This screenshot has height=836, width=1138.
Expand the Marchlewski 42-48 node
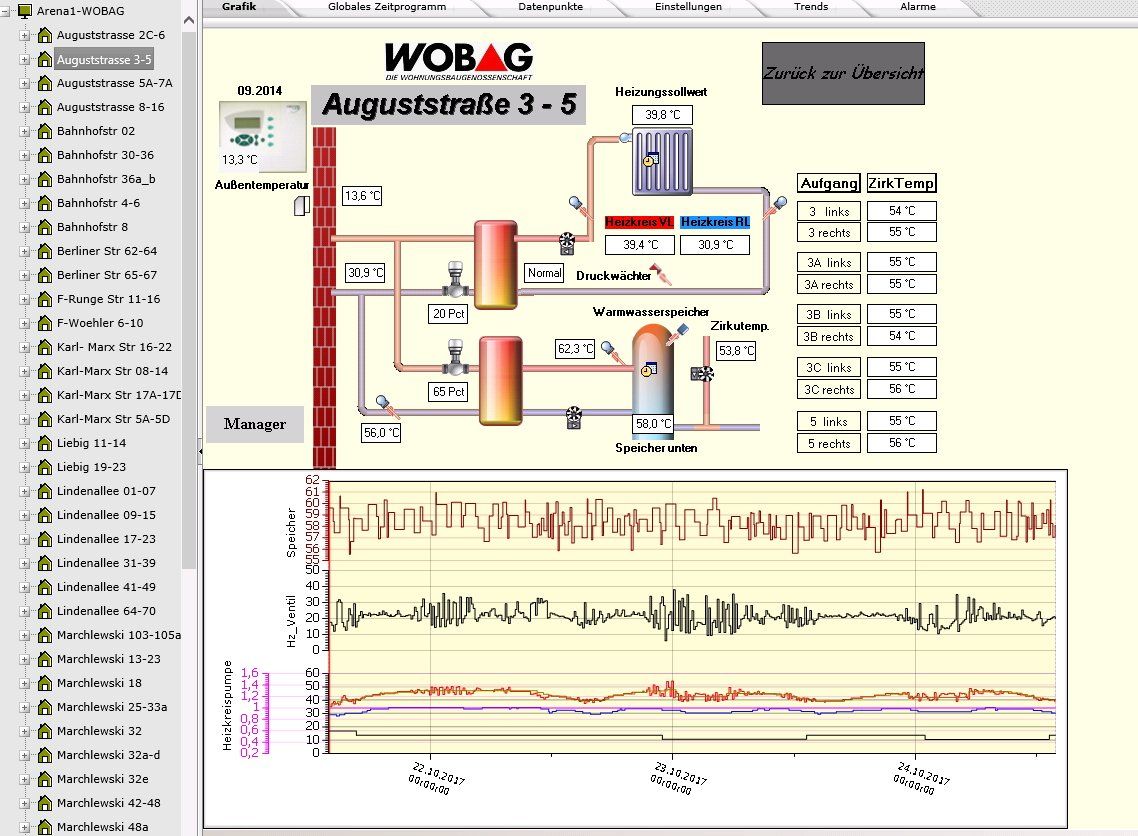tap(25, 803)
